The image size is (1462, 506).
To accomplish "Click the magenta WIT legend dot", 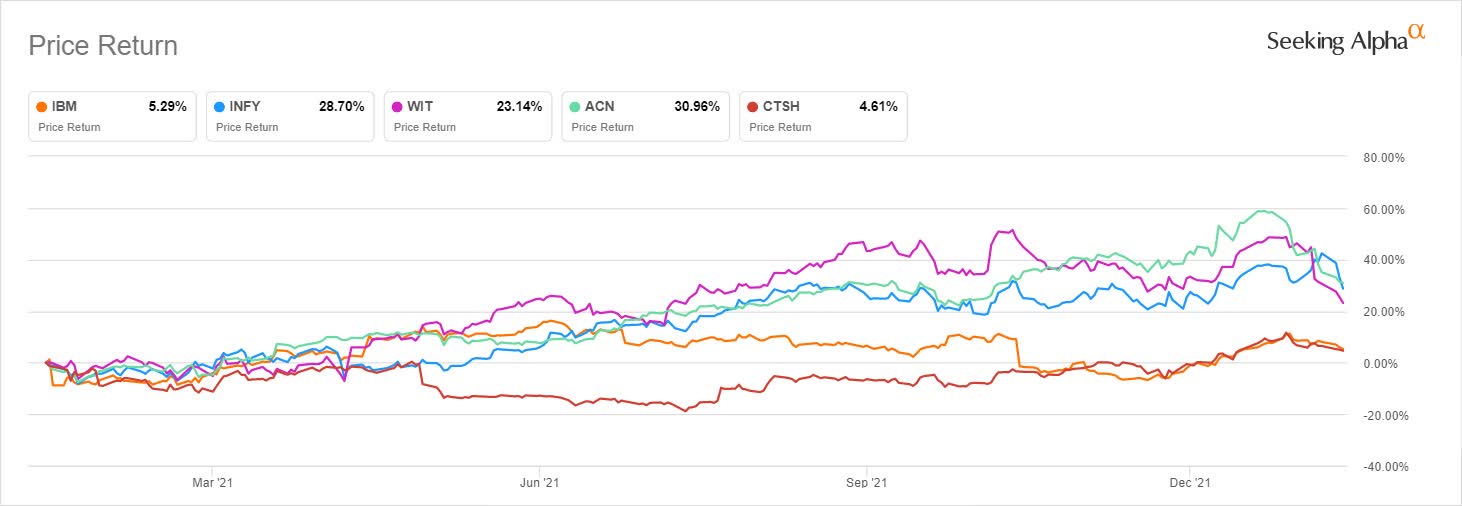I will [x=398, y=106].
